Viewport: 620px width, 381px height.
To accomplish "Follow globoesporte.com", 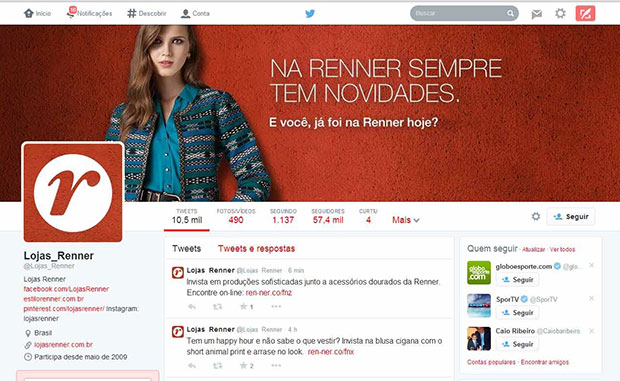I will point(517,280).
